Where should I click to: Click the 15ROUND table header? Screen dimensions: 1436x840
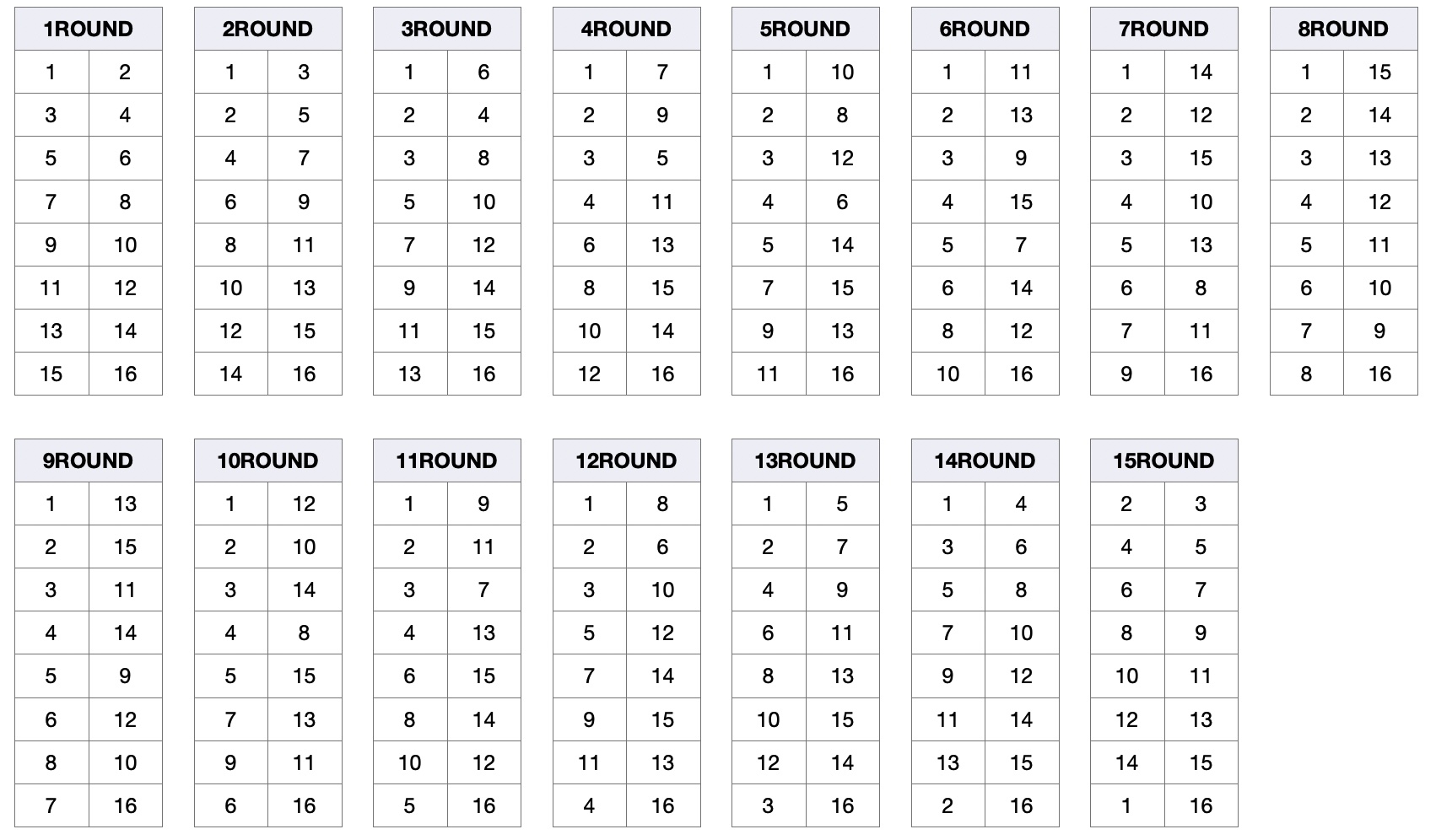pos(1163,460)
